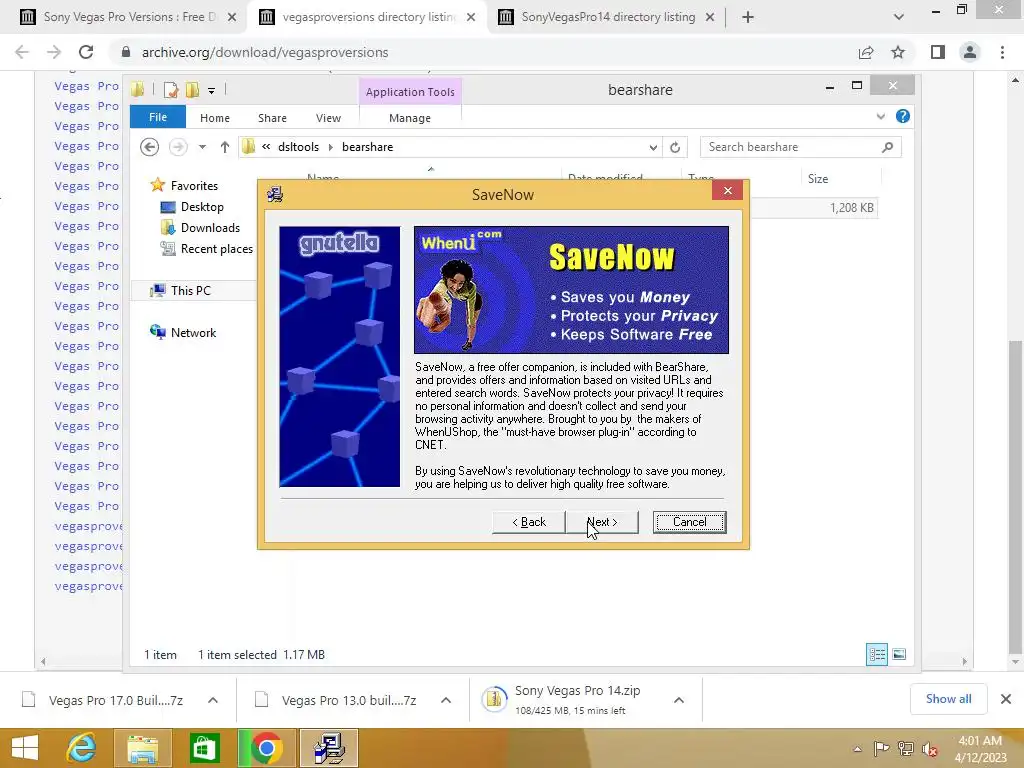Open a new Chrome tab
The height and width of the screenshot is (768, 1024).
pos(748,17)
